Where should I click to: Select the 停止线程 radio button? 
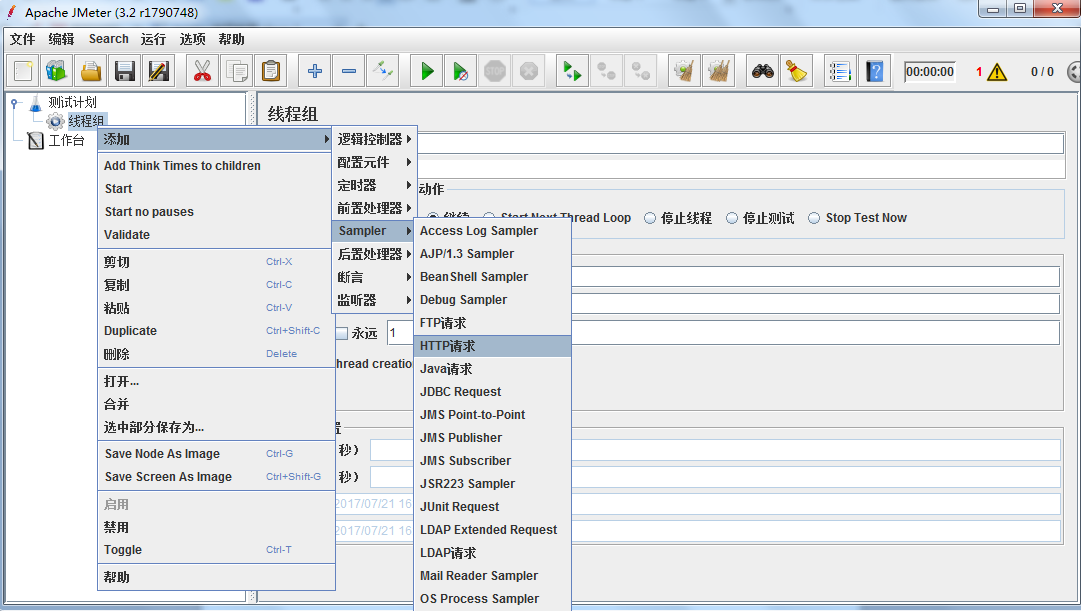point(649,218)
